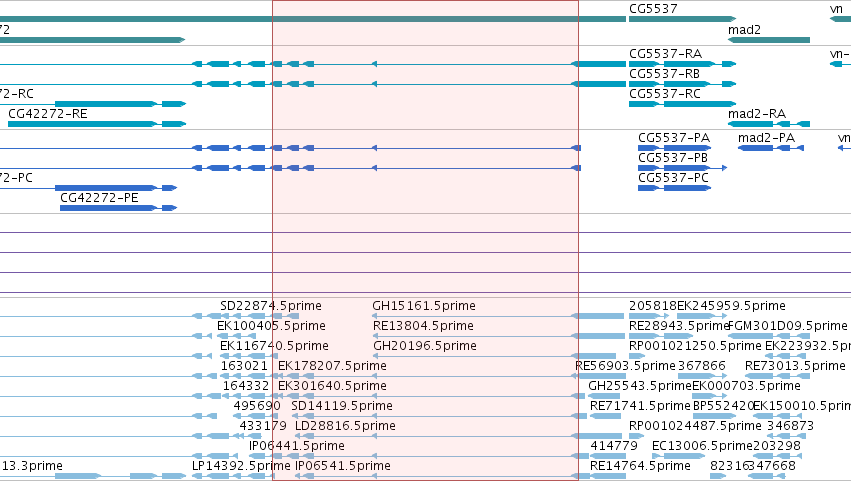Open EST LD28816.5prime label
851x481 pixels.
(x=345, y=427)
